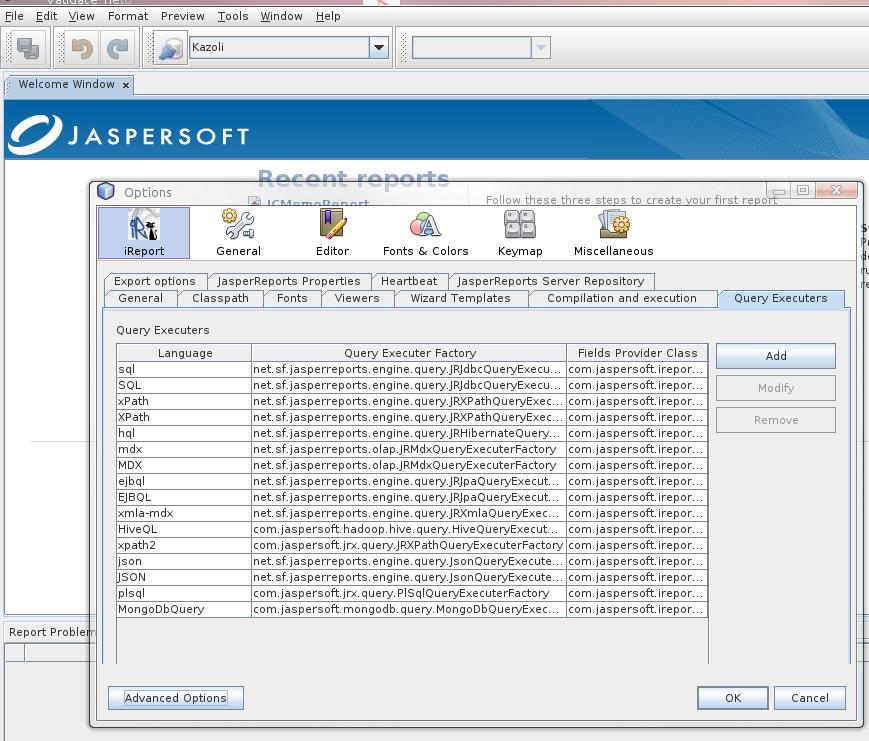869x741 pixels.
Task: Open the File menu
Action: (14, 16)
